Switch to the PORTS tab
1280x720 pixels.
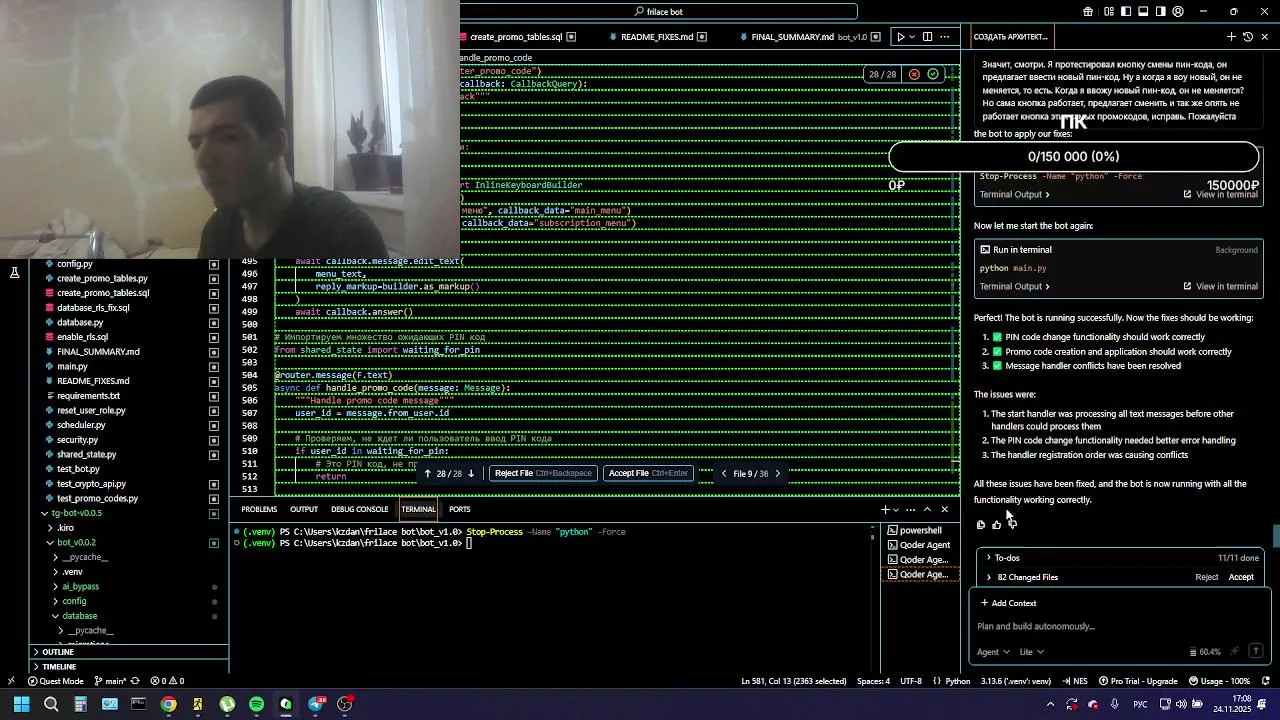(x=460, y=509)
